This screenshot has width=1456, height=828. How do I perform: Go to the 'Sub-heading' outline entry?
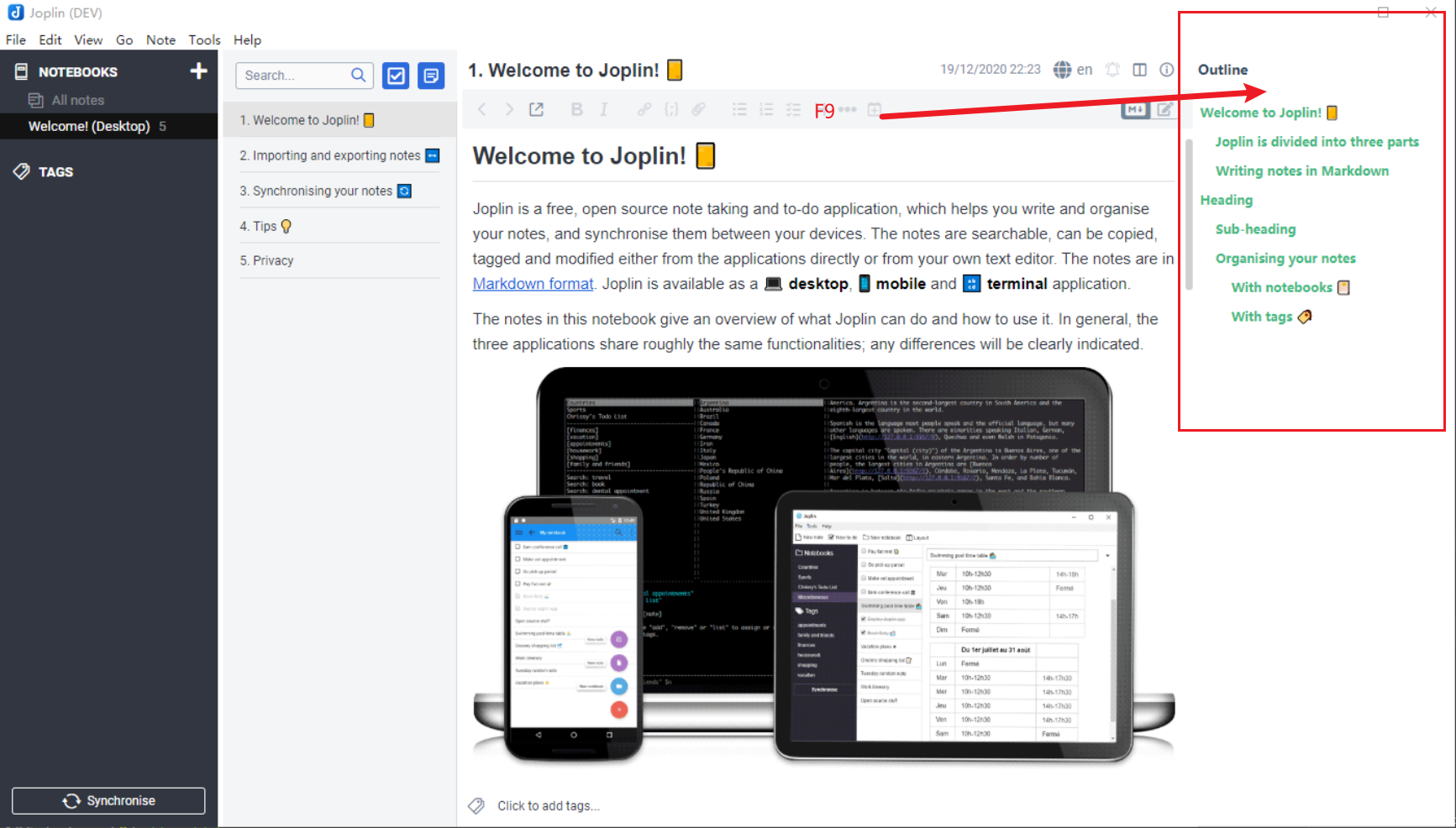1255,229
